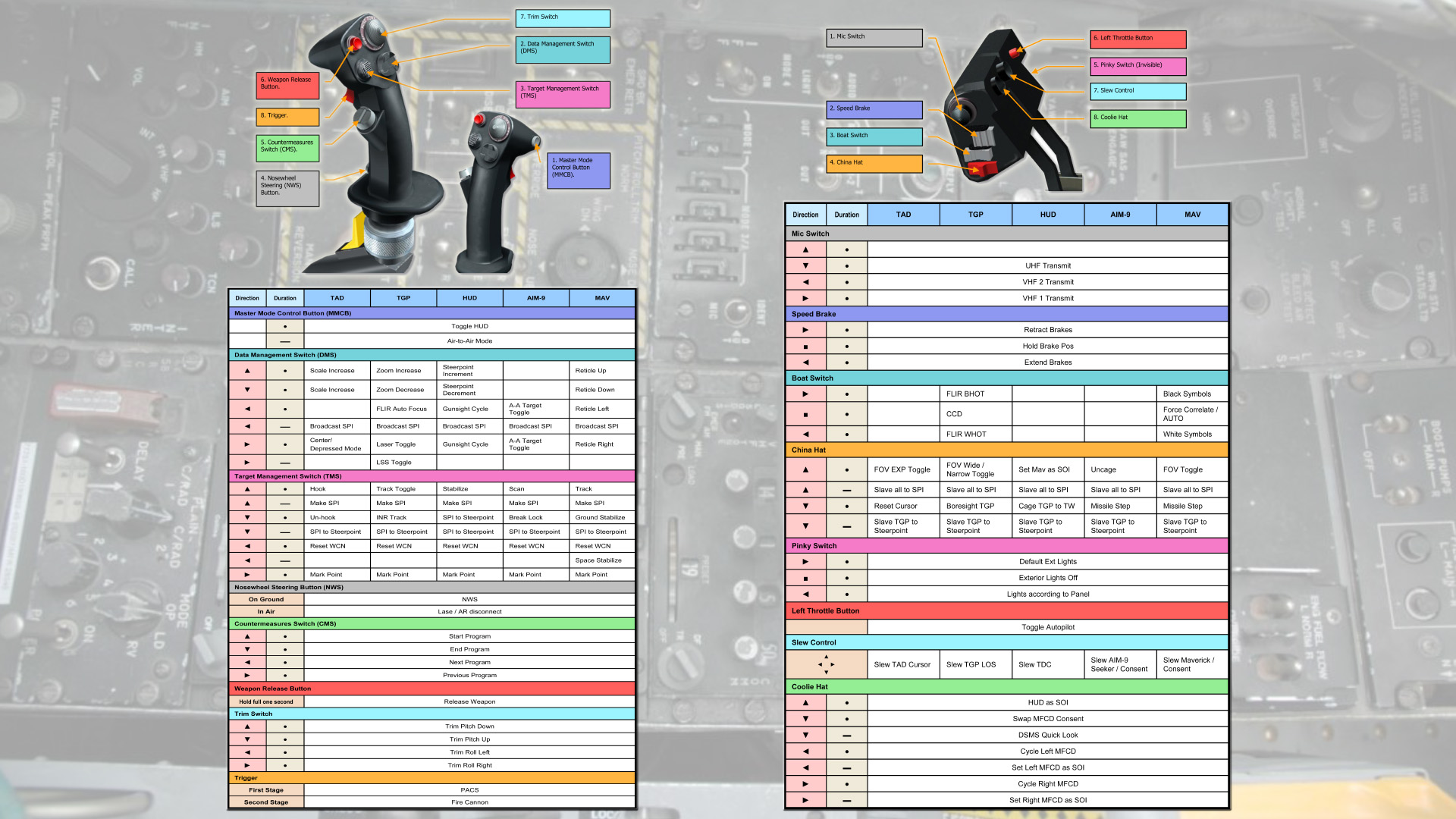Click the 'FLIR Auto Focus' cell
Image resolution: width=1456 pixels, height=819 pixels.
(403, 409)
